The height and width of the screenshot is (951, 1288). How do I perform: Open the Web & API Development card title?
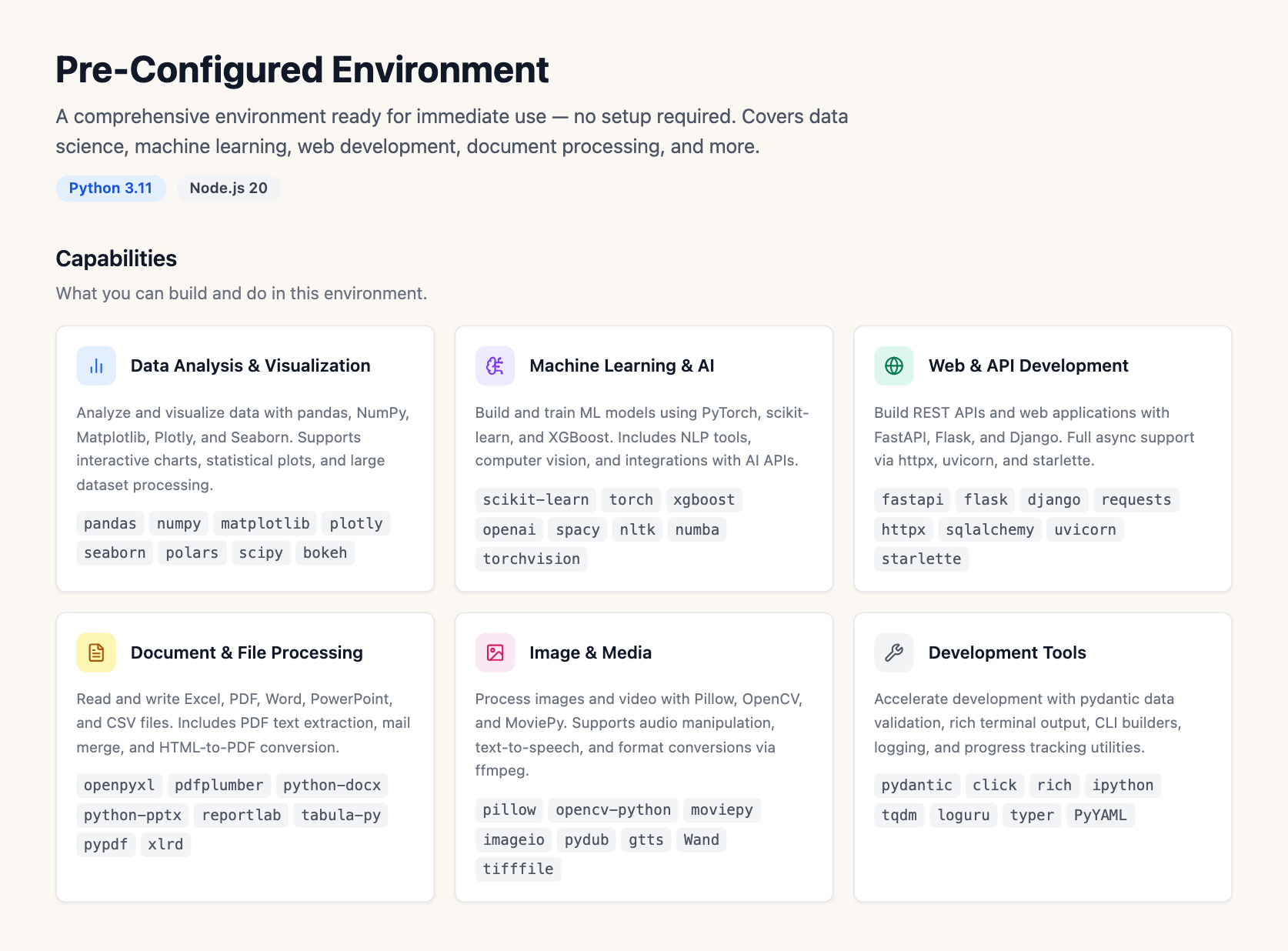1029,365
